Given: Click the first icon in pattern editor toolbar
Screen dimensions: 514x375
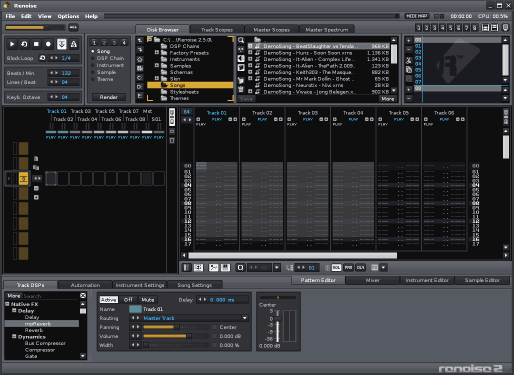Looking at the screenshot, I should click(x=187, y=268).
